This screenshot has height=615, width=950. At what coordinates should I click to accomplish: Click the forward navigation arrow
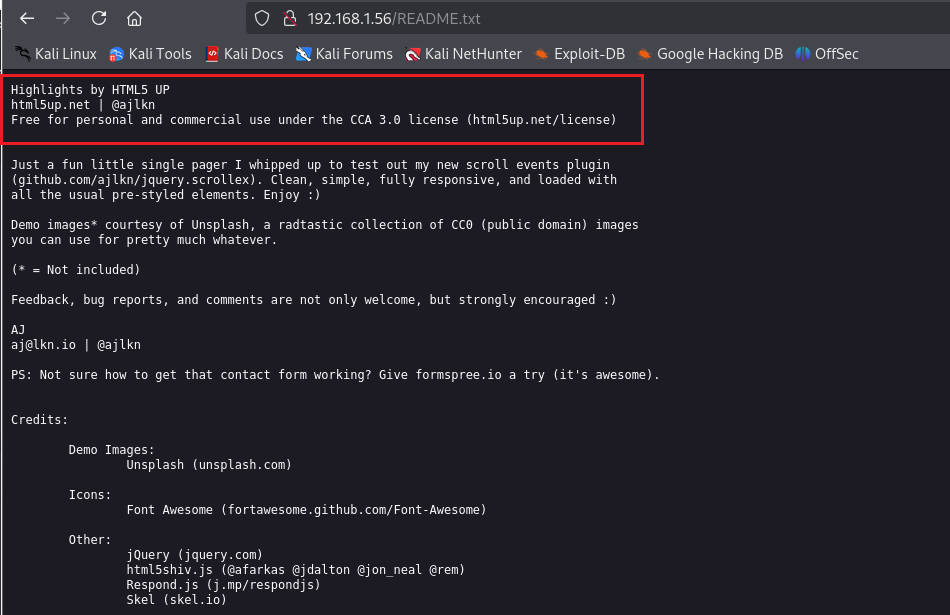click(x=62, y=19)
